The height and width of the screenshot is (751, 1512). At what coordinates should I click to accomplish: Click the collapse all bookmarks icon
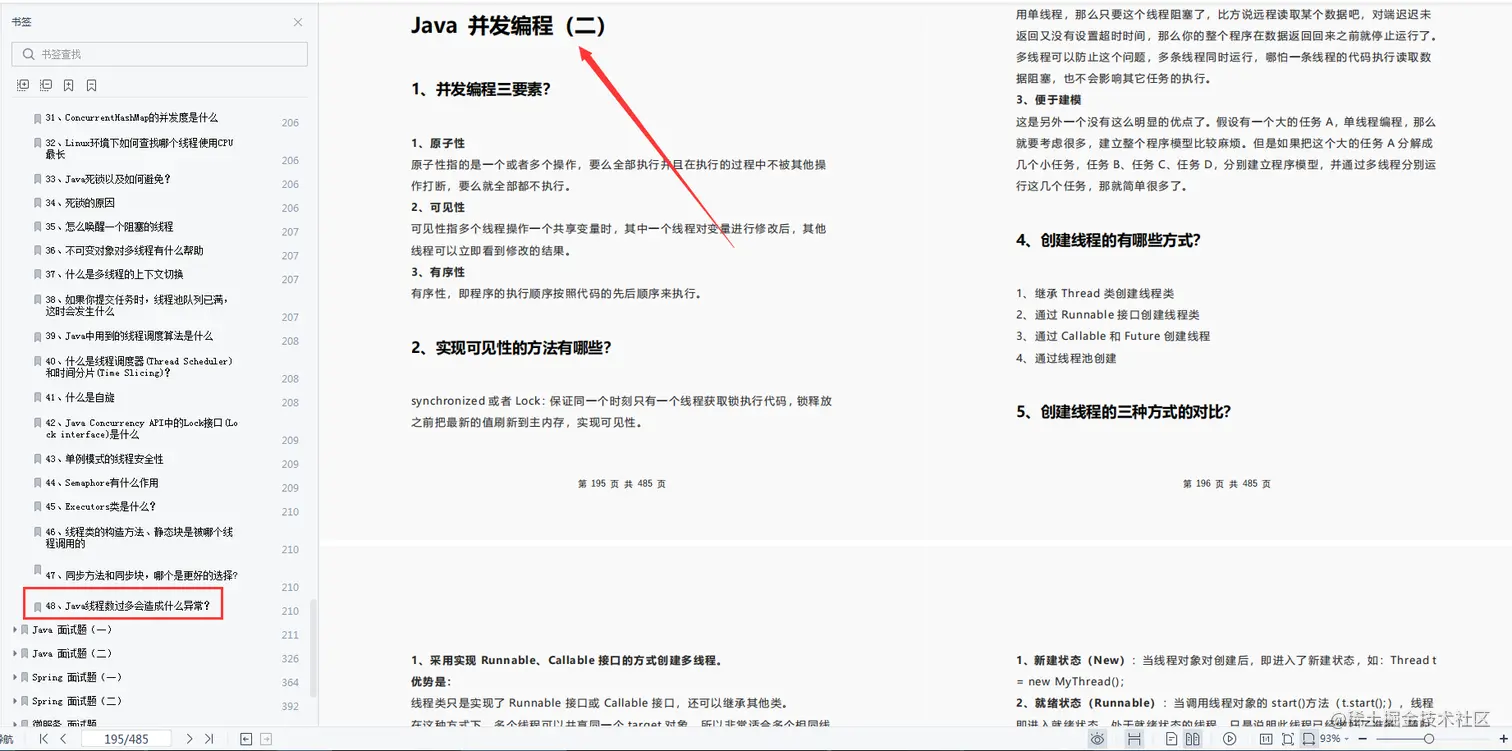(46, 85)
